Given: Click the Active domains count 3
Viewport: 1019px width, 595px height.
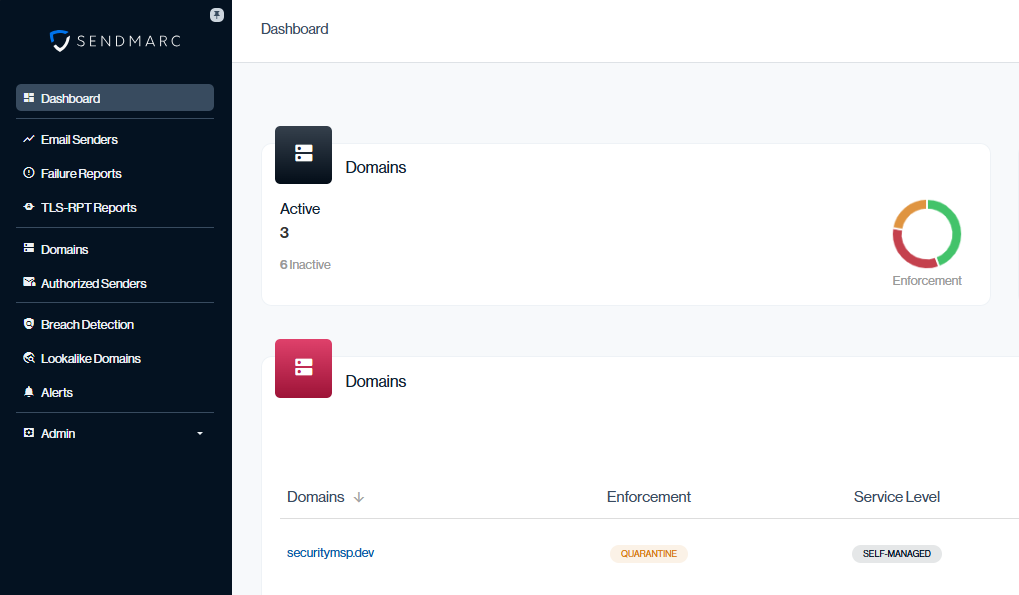Looking at the screenshot, I should click(x=284, y=233).
